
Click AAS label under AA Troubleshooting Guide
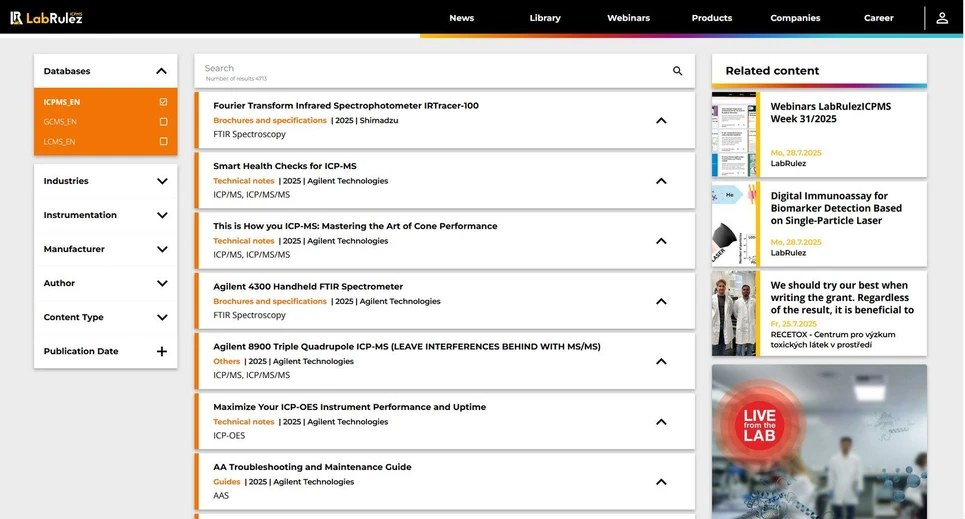(221, 496)
